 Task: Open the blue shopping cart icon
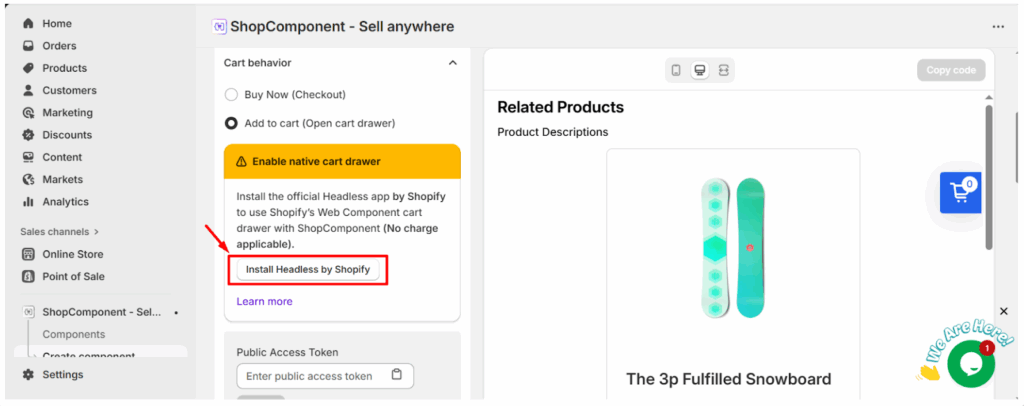(x=961, y=192)
